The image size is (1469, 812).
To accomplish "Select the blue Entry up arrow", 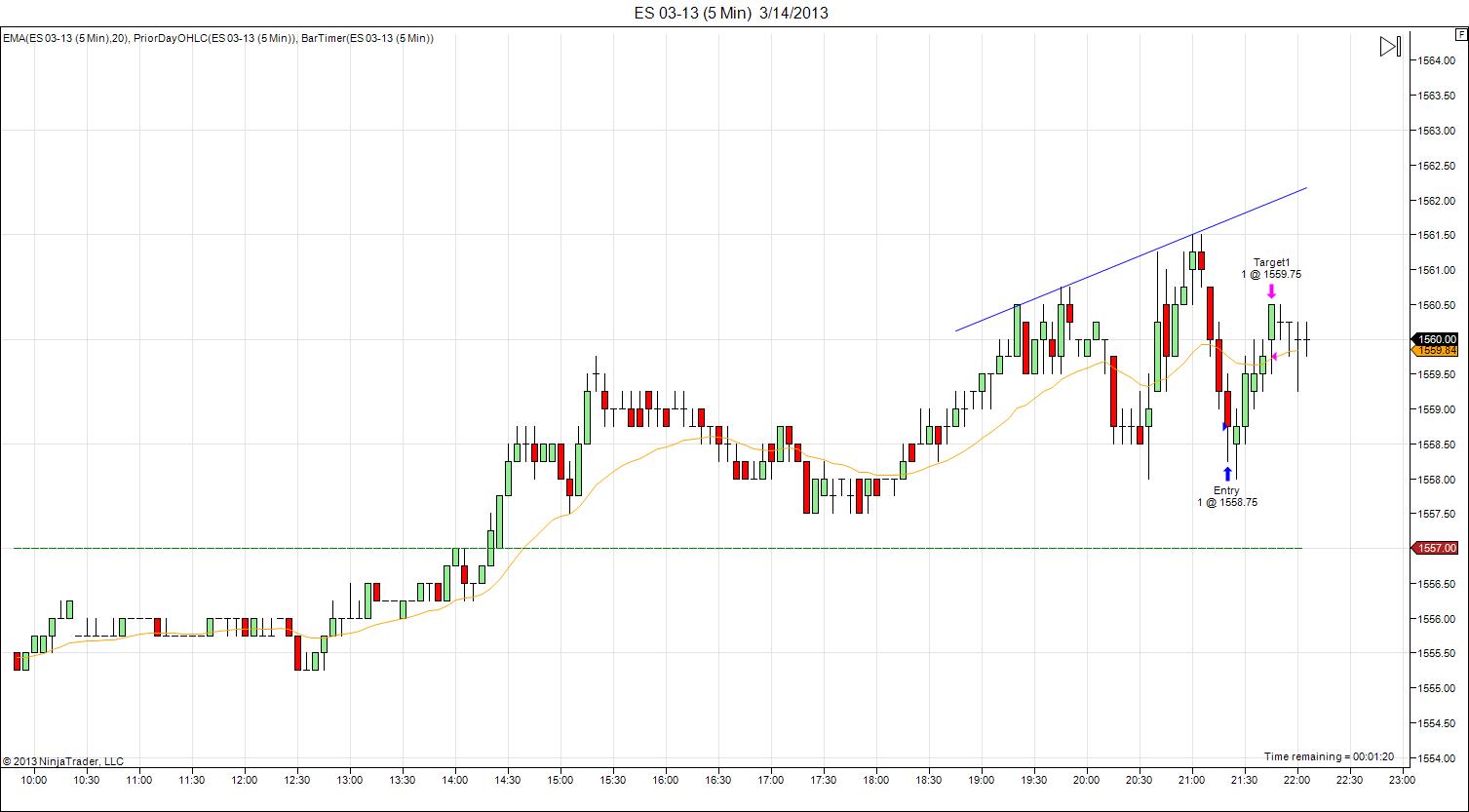I will [1226, 474].
